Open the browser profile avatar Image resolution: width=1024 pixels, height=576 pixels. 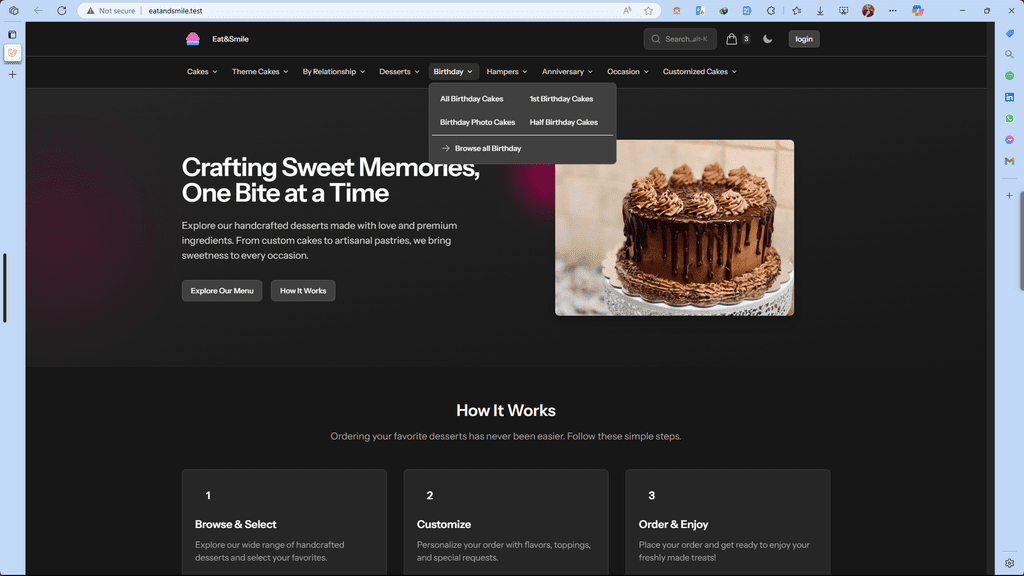point(868,10)
